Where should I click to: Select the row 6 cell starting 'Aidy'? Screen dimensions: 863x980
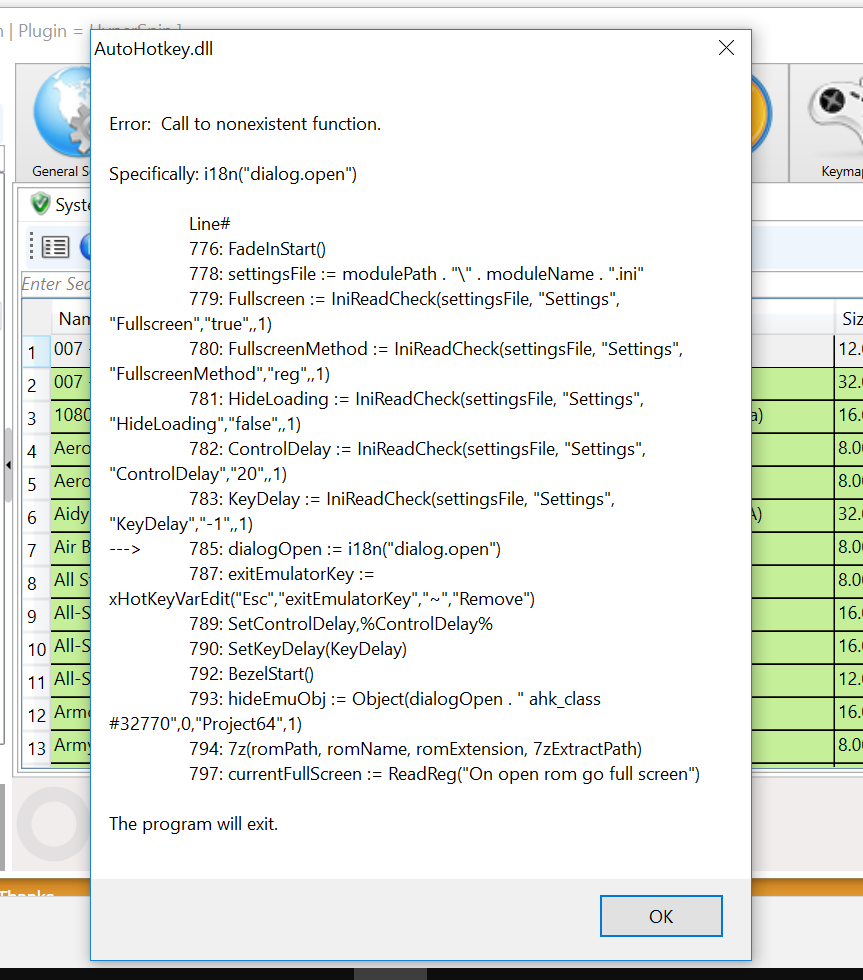pos(71,516)
